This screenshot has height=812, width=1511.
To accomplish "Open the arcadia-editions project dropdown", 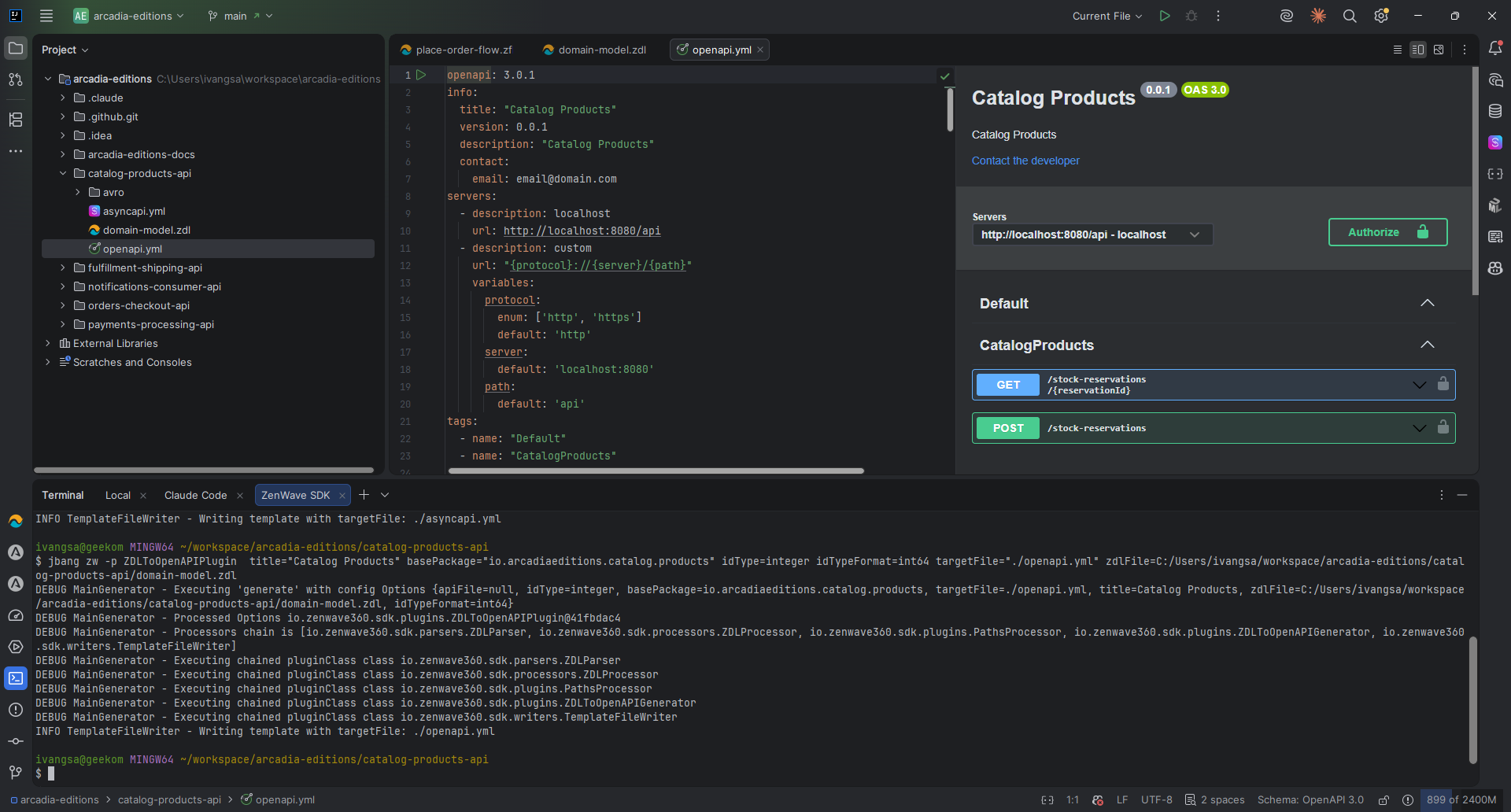I will coord(129,16).
